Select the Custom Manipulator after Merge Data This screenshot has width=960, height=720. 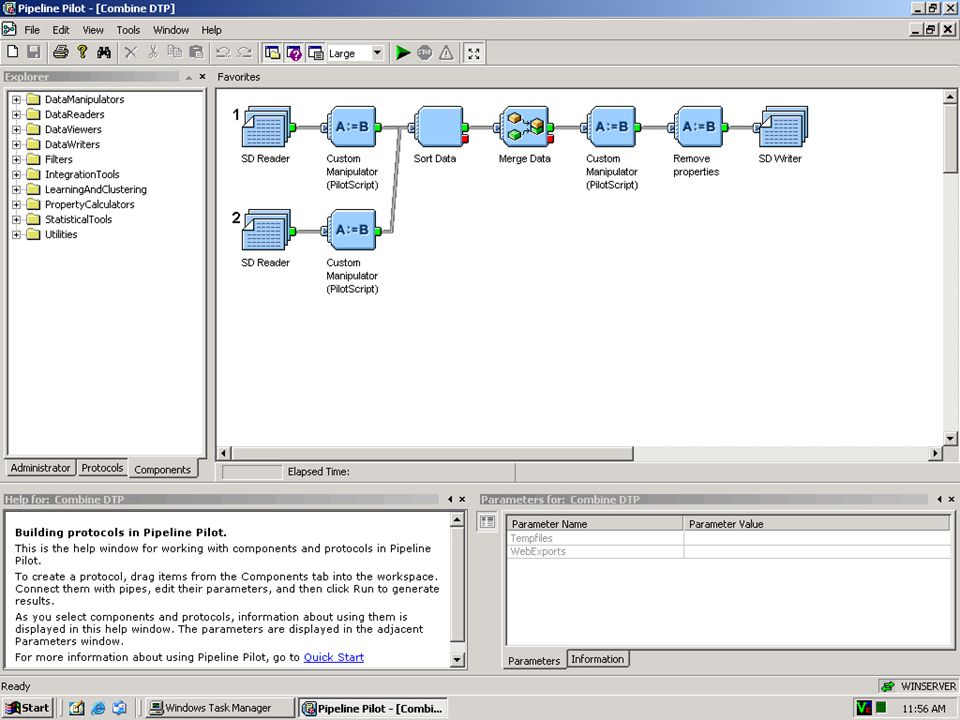point(612,127)
